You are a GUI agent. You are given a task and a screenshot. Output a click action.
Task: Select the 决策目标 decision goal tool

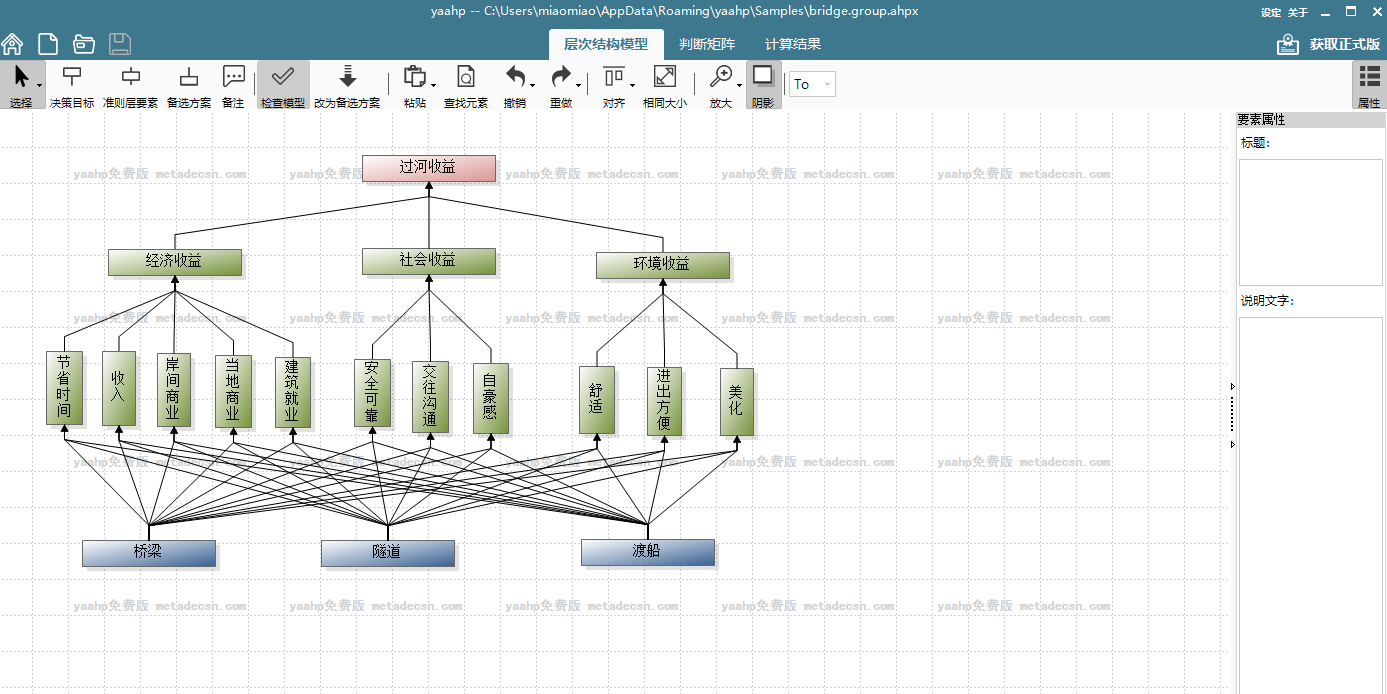coord(72,85)
